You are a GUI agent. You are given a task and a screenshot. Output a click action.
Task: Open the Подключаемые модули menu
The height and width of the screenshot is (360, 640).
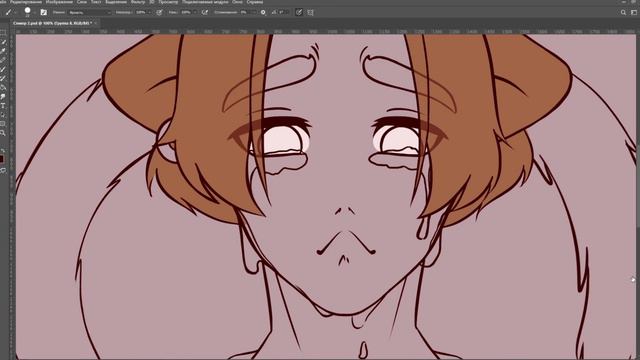tap(205, 2)
